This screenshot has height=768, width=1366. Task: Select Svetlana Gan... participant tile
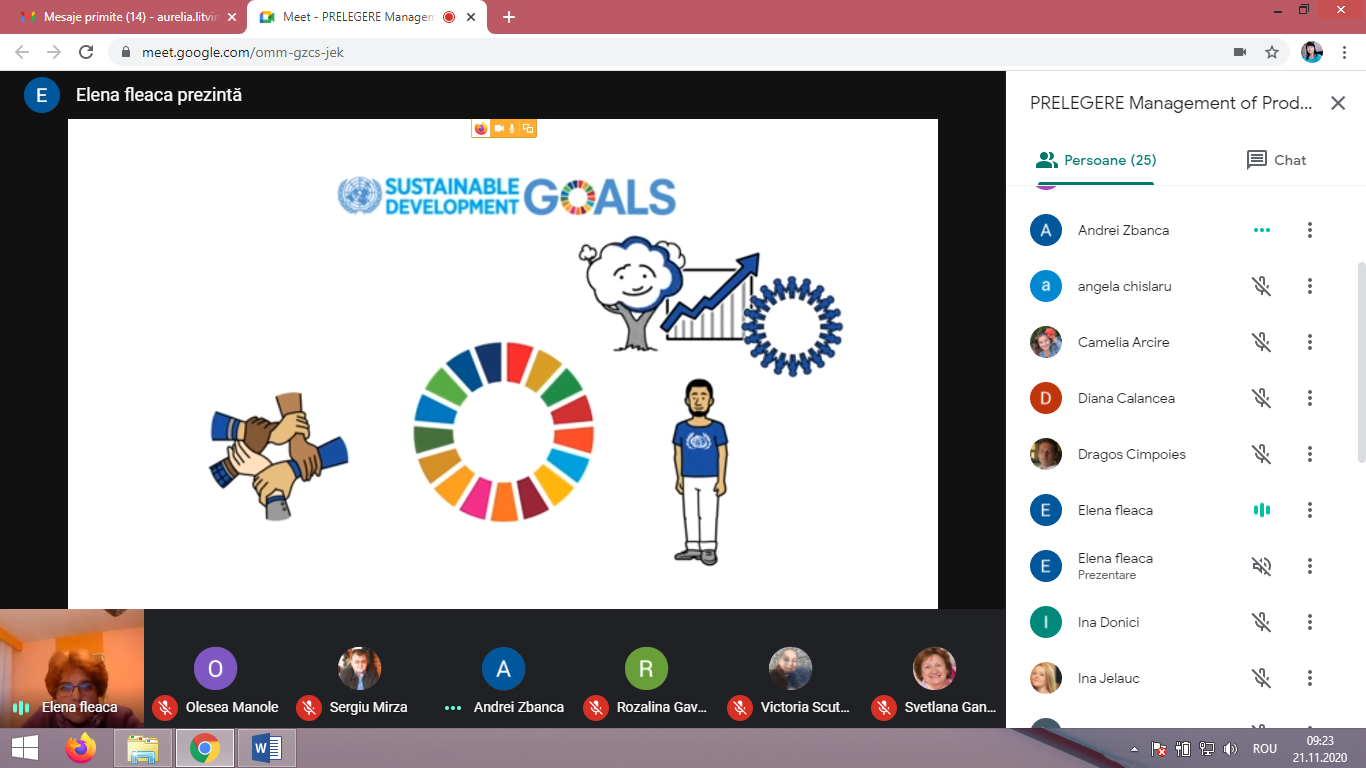(934, 668)
